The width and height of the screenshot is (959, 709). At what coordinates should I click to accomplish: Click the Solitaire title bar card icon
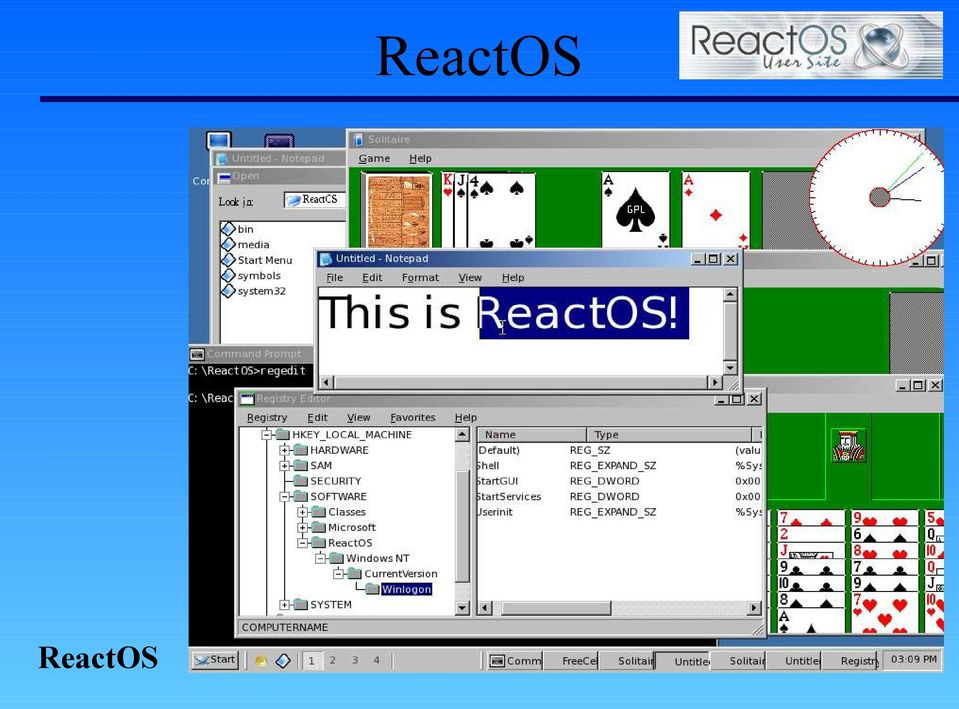coord(358,139)
